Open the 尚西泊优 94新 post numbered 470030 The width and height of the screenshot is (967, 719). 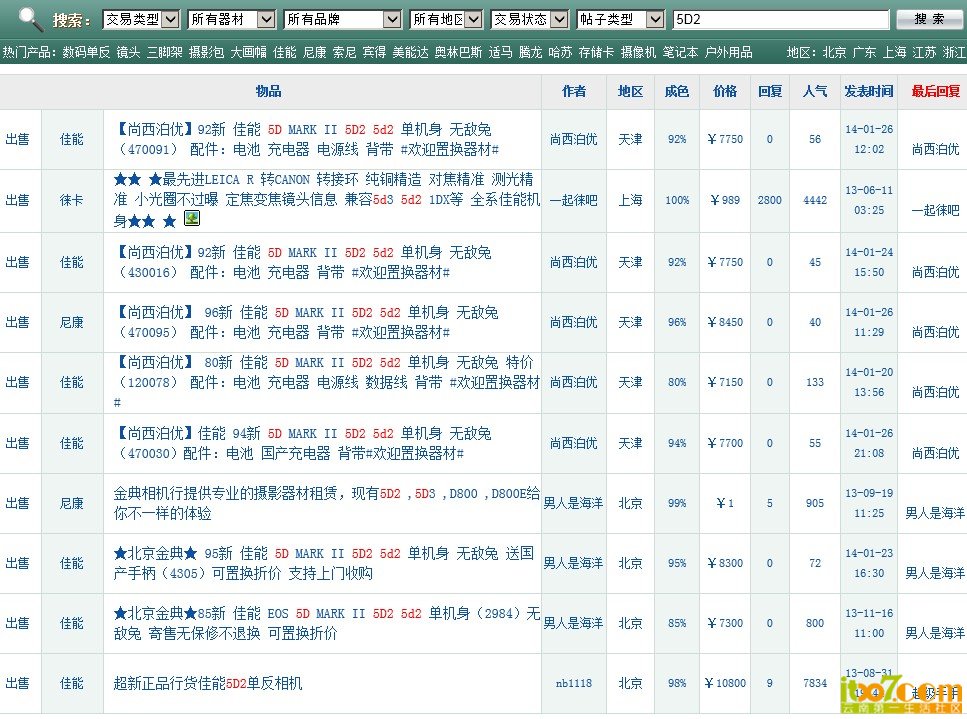[303, 443]
